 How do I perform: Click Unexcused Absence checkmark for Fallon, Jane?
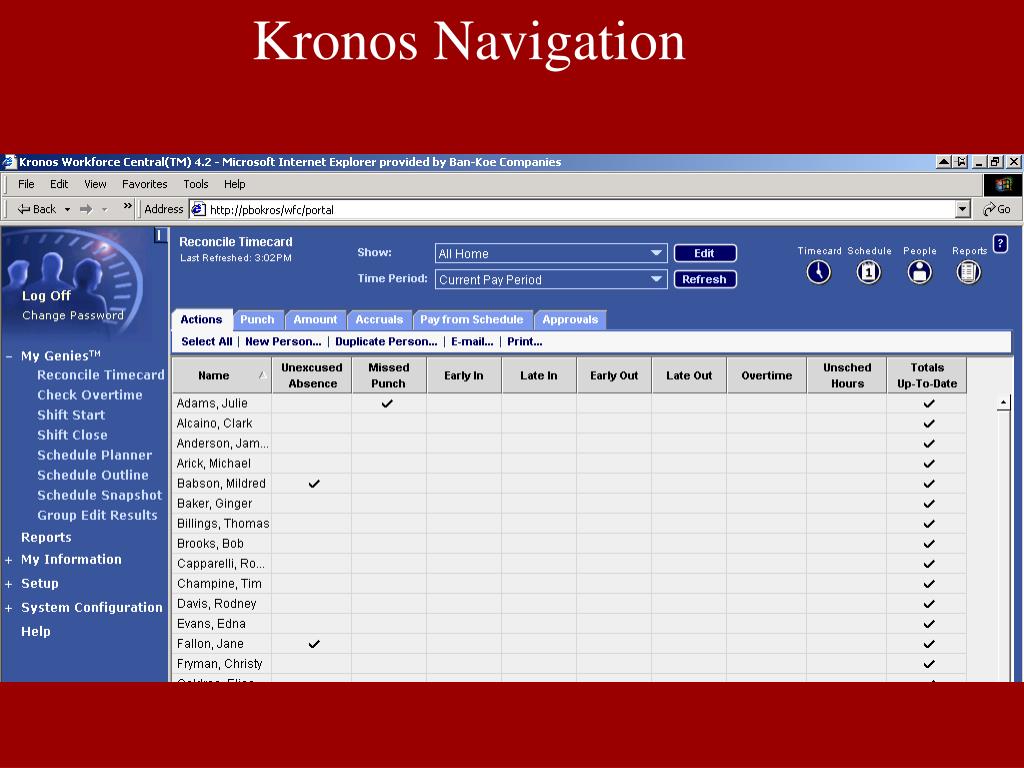click(314, 644)
